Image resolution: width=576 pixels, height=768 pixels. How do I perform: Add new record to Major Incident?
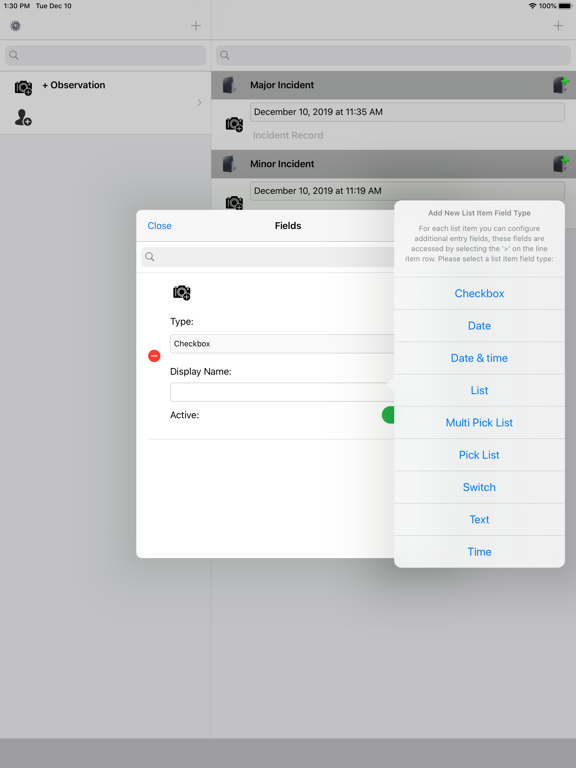[x=561, y=85]
